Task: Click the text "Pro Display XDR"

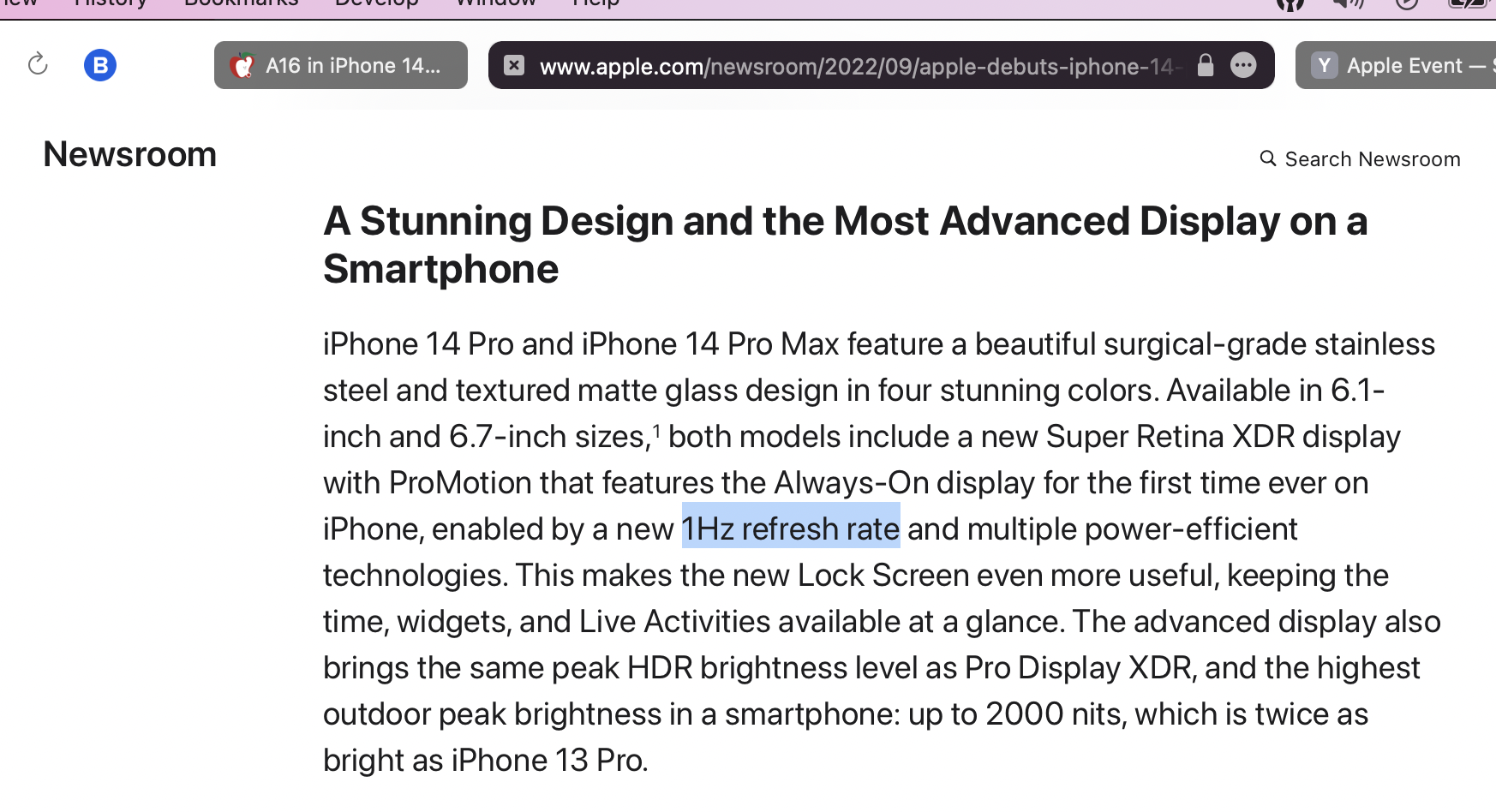Action: 1080,668
